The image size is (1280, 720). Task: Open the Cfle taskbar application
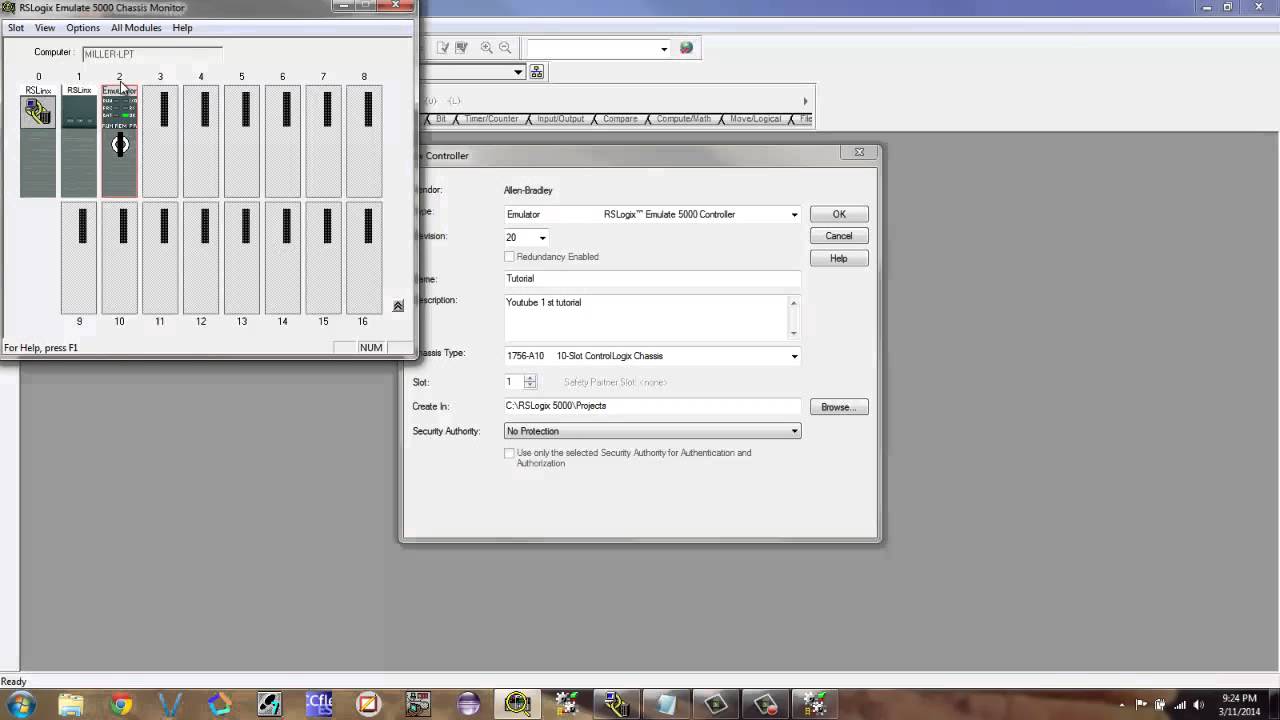coord(319,704)
